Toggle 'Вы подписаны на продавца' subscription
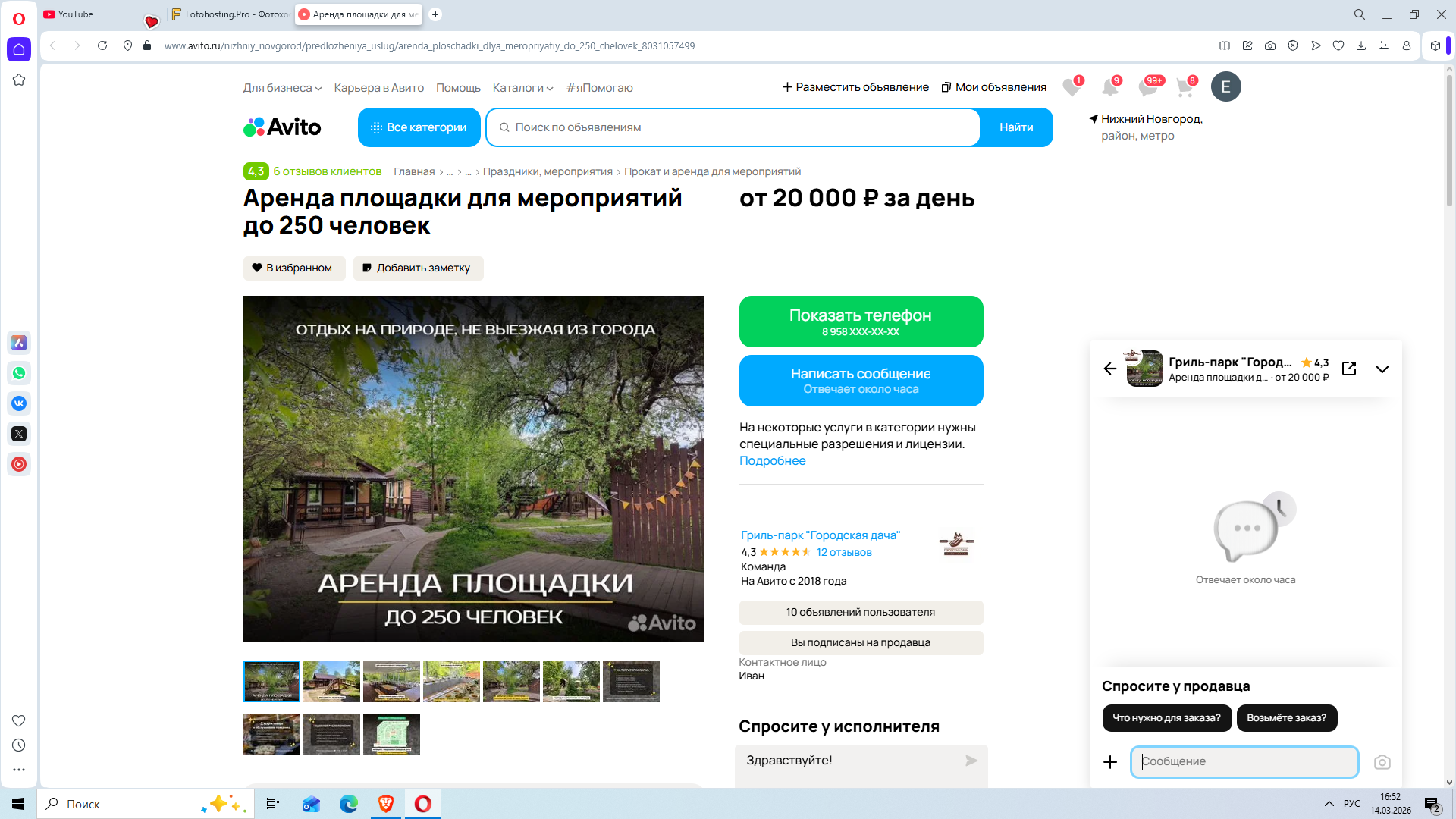1456x819 pixels. (x=861, y=642)
